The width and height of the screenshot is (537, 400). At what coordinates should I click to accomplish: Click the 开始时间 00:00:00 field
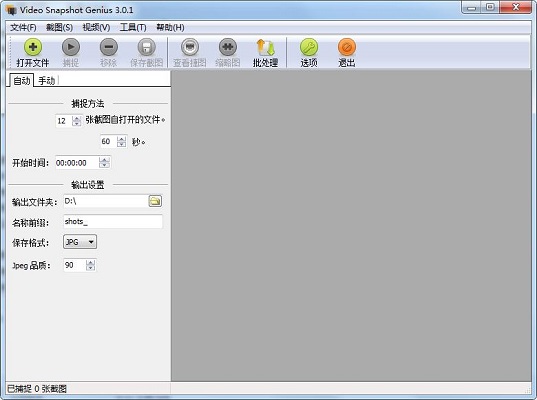pos(83,163)
